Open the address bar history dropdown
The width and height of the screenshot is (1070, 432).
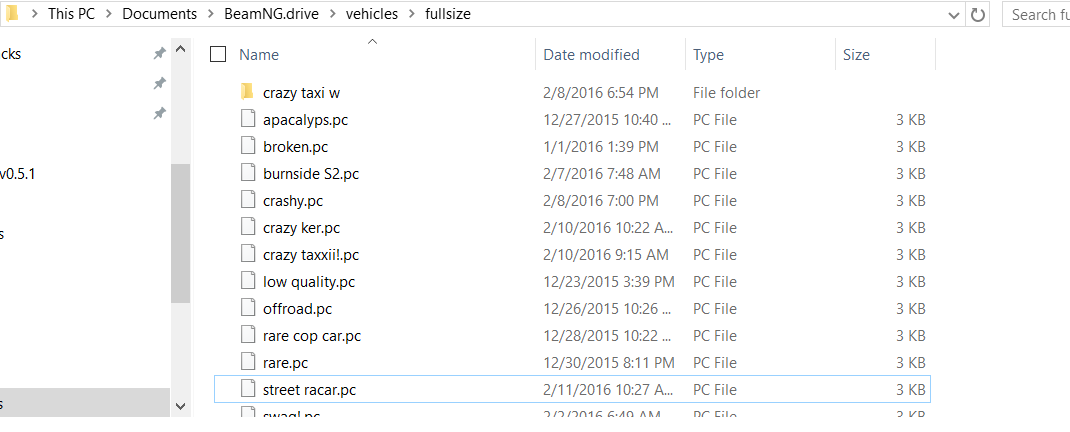(x=953, y=14)
